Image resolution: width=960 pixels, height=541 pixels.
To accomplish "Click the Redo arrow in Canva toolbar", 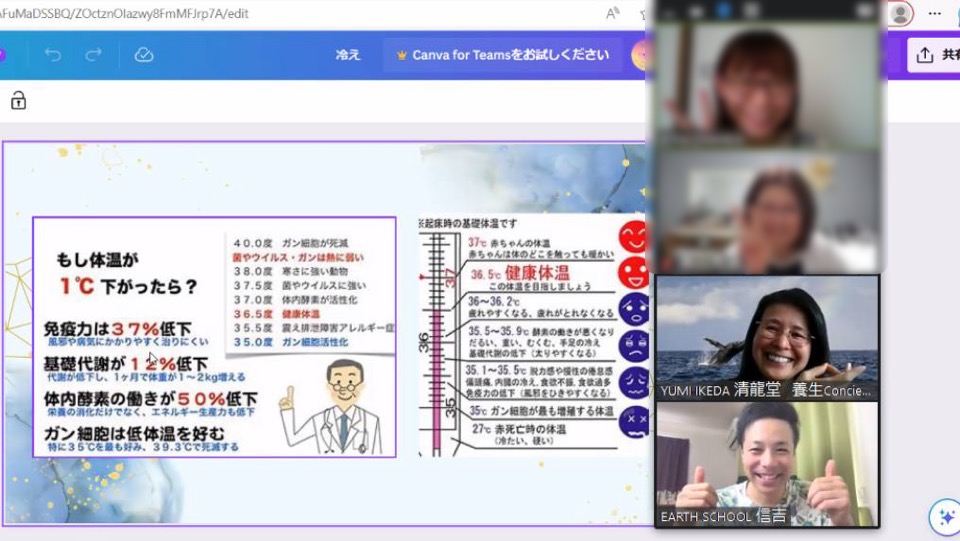I will pos(93,55).
